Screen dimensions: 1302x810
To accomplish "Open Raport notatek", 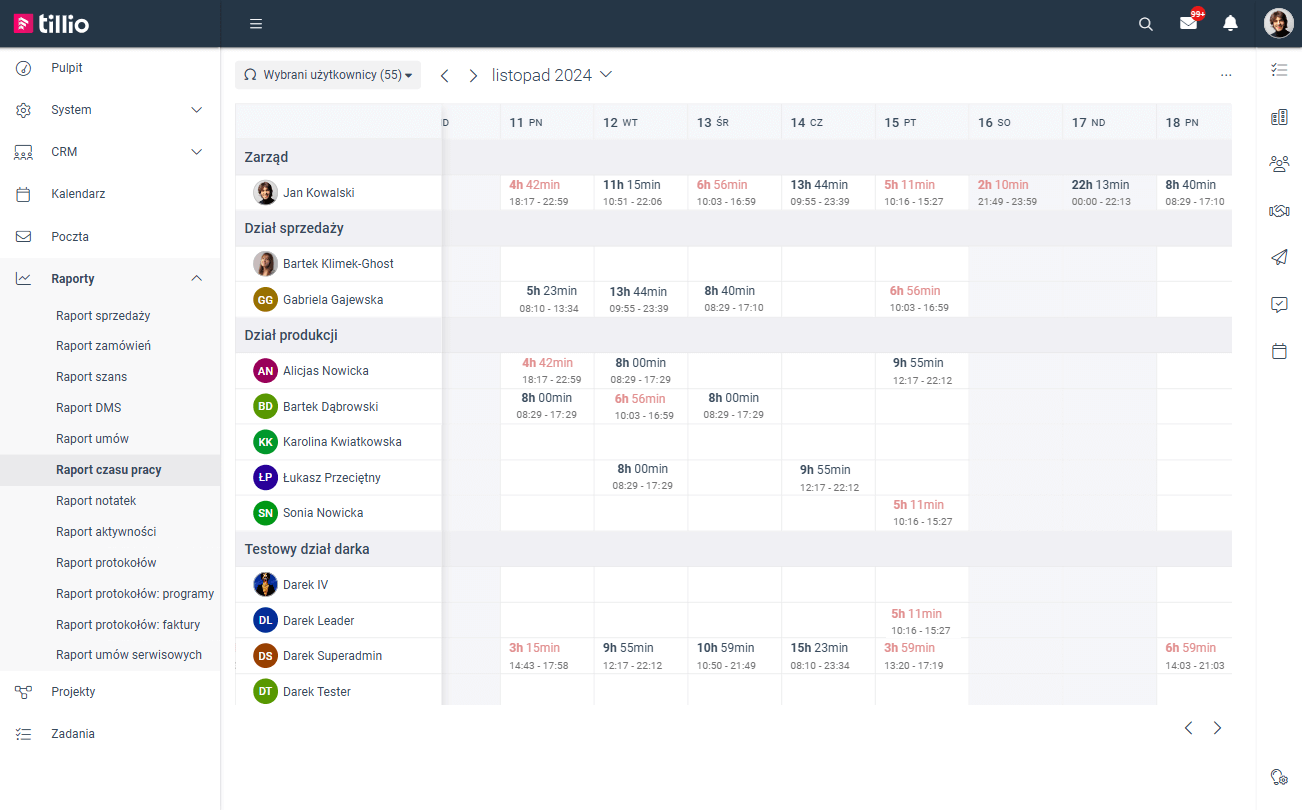I will pos(96,501).
